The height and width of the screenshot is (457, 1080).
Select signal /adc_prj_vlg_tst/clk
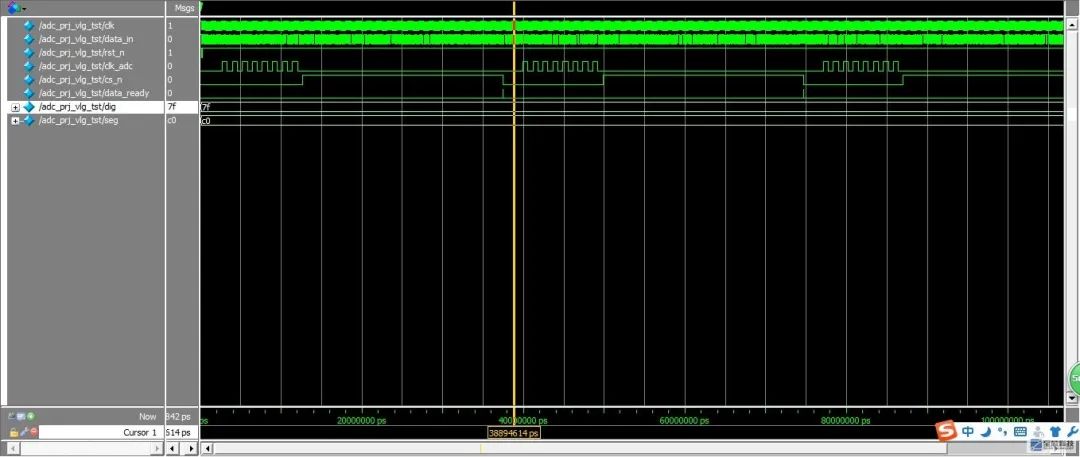pyautogui.click(x=76, y=26)
